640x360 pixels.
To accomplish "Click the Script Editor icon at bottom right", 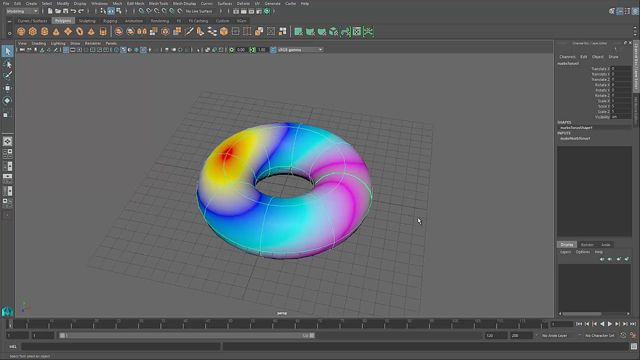I will 634,347.
